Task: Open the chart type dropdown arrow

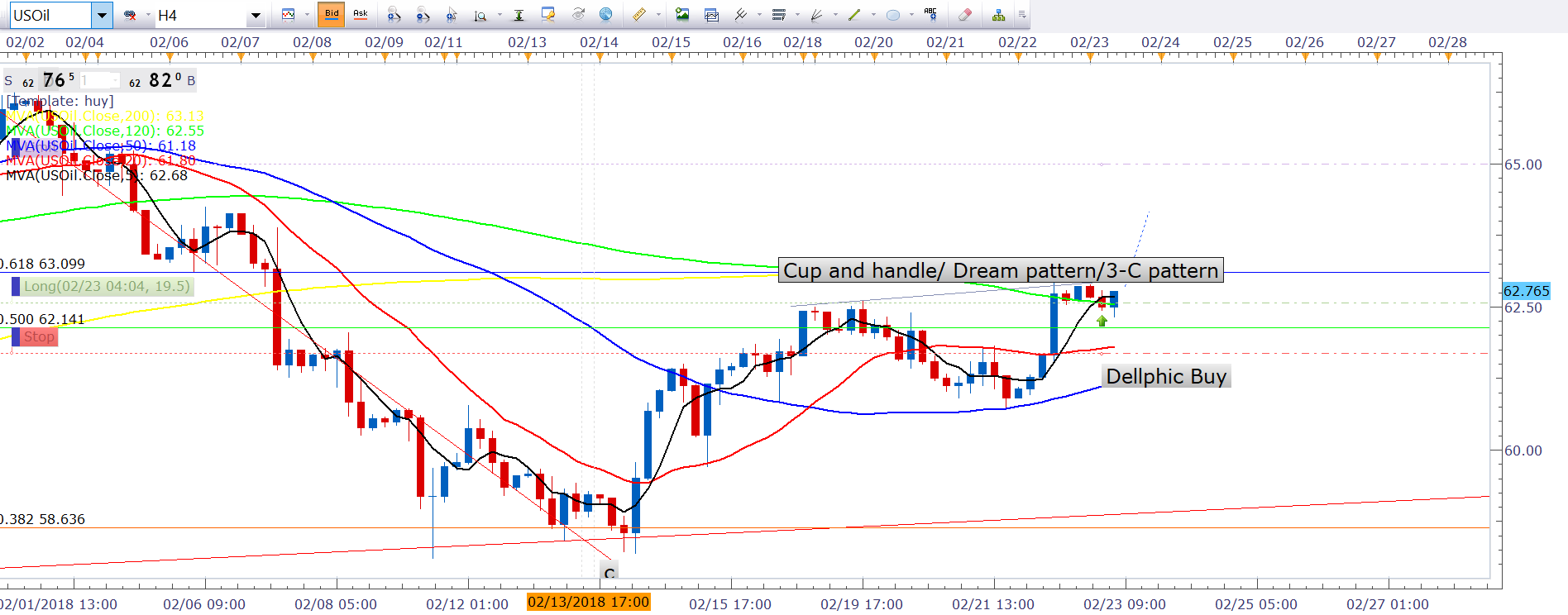Action: tap(307, 15)
